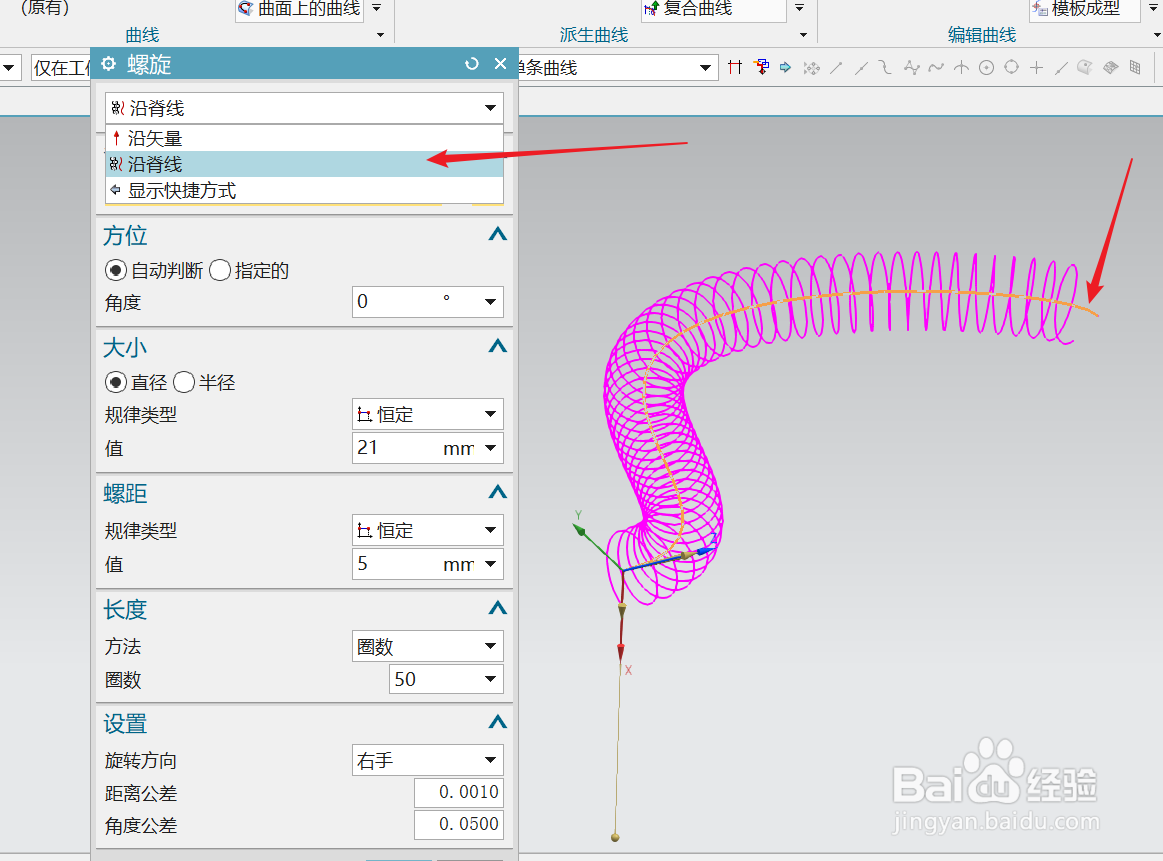Click the stop-at-intersection snap icon
The image size is (1163, 861).
[735, 67]
